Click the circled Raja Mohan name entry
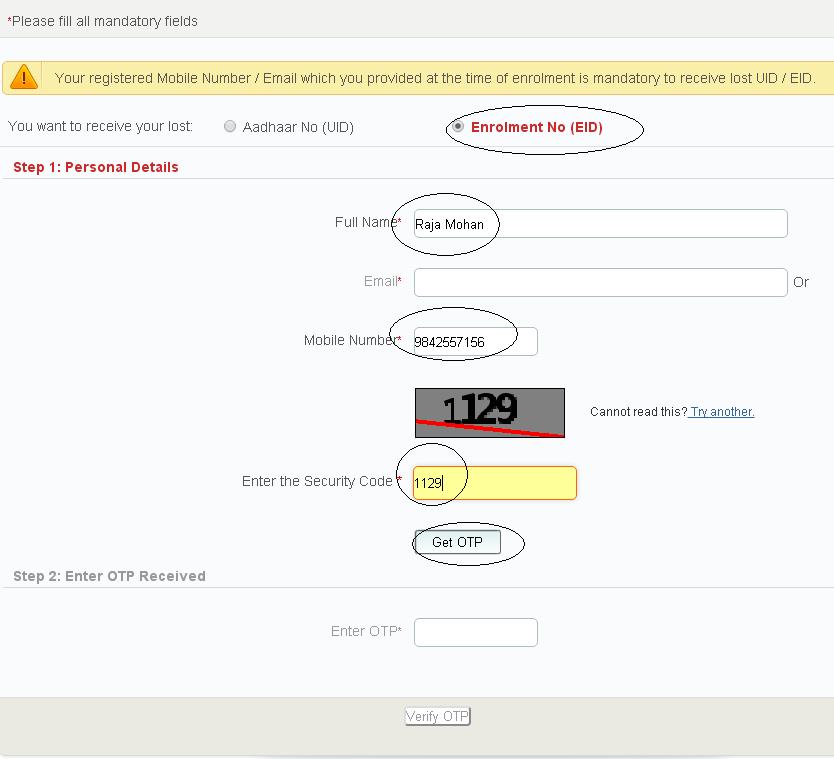 click(x=448, y=225)
